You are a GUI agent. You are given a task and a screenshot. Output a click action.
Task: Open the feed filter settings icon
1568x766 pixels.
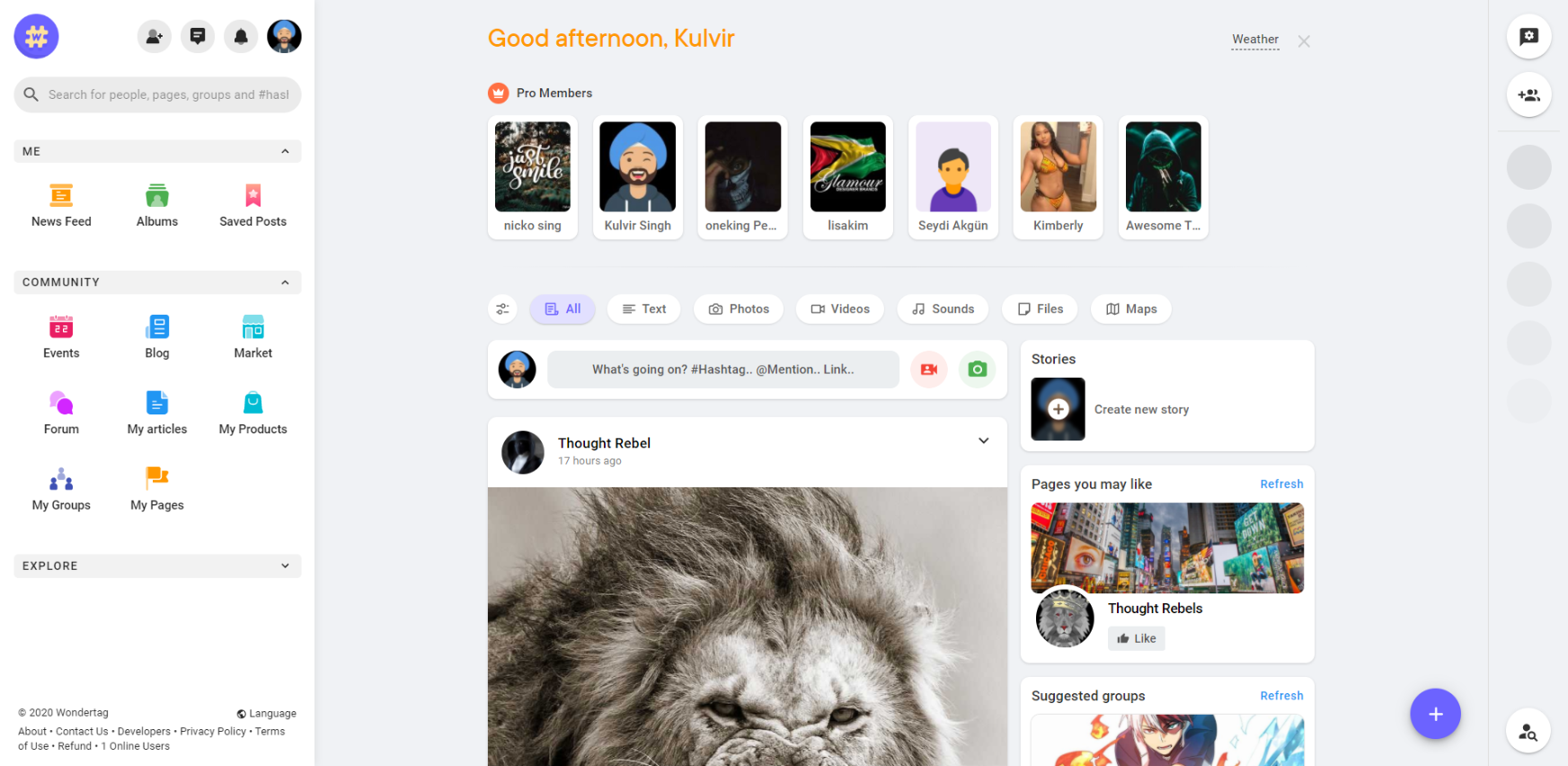pyautogui.click(x=502, y=309)
